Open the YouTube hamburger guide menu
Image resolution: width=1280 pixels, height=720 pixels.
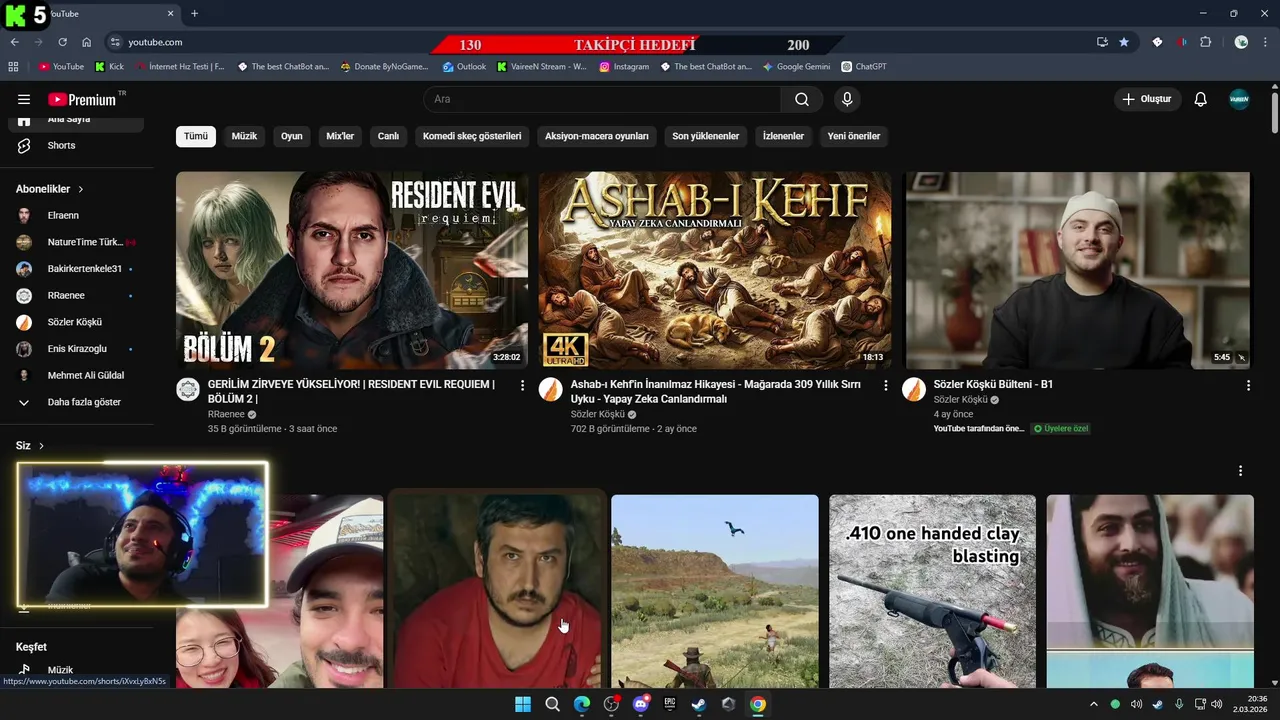[24, 99]
